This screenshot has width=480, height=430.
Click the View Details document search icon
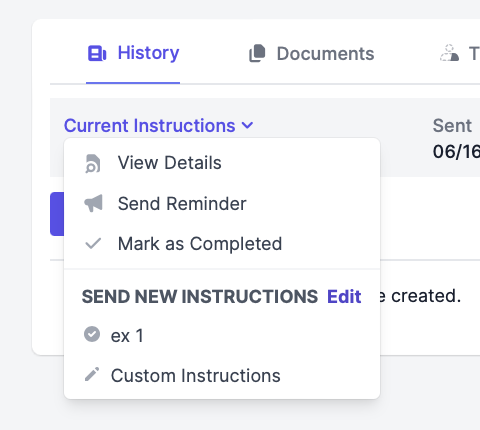pyautogui.click(x=93, y=163)
